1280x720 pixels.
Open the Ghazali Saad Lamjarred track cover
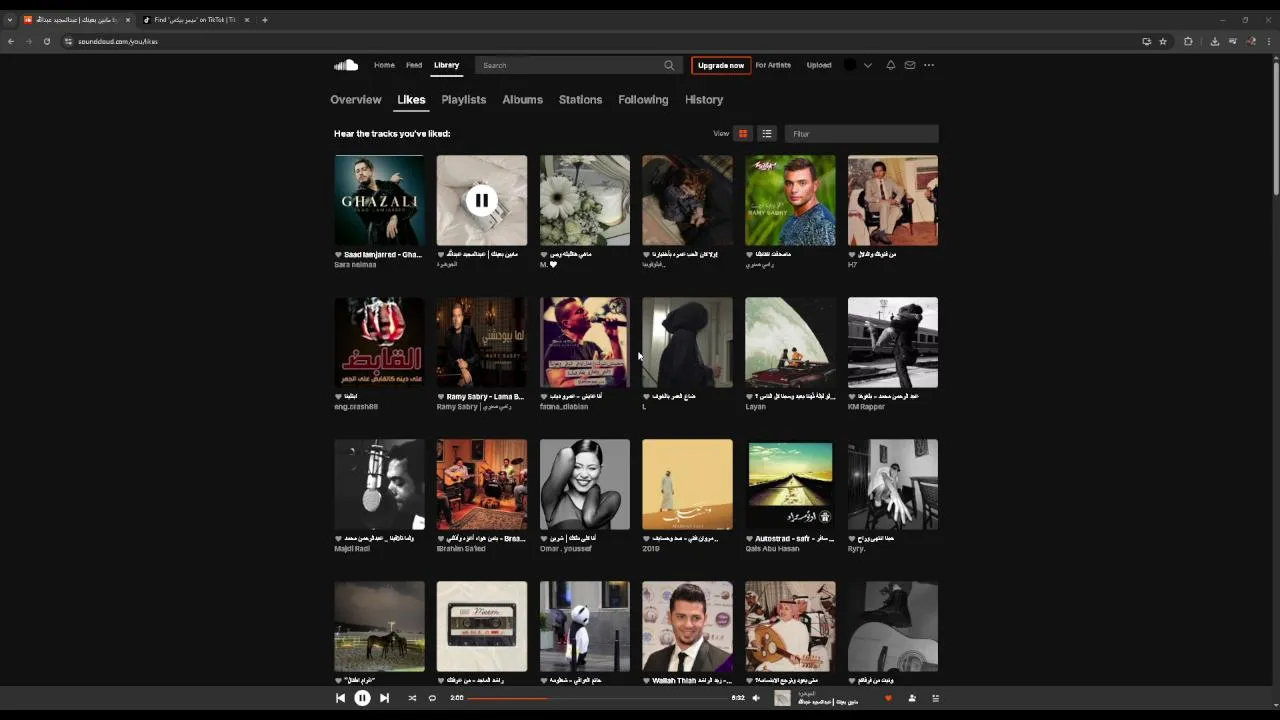click(x=379, y=200)
